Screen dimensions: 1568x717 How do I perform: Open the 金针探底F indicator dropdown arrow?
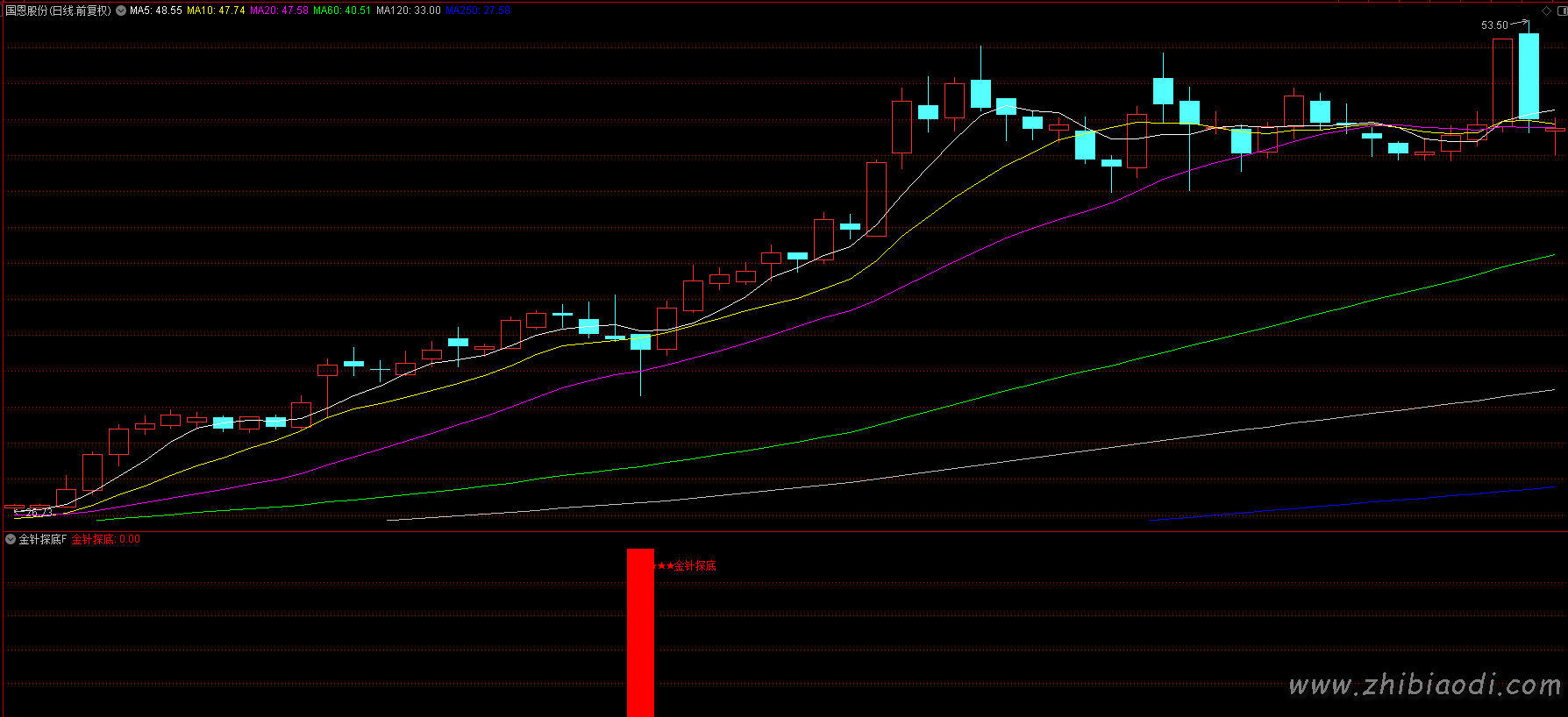pos(11,539)
